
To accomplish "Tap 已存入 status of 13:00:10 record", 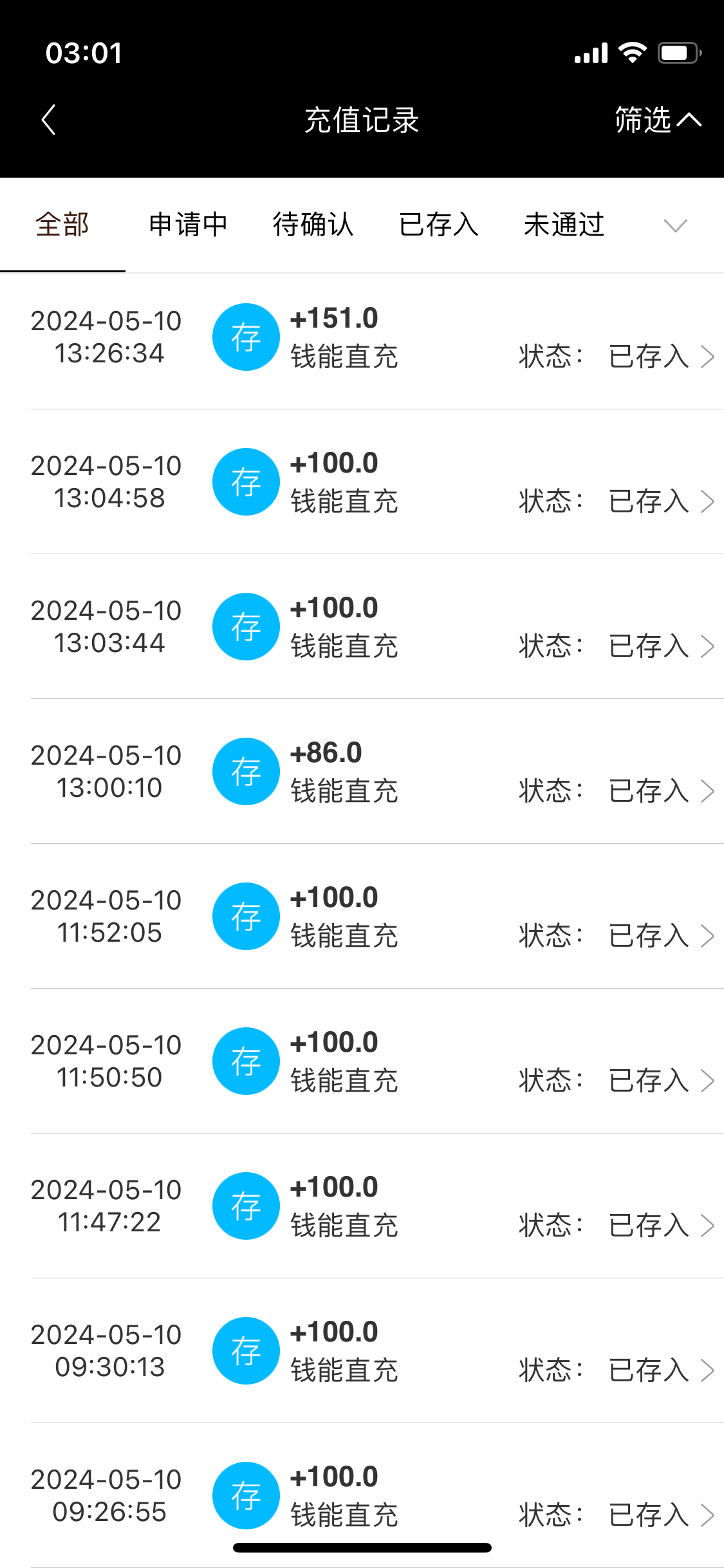I will point(649,791).
